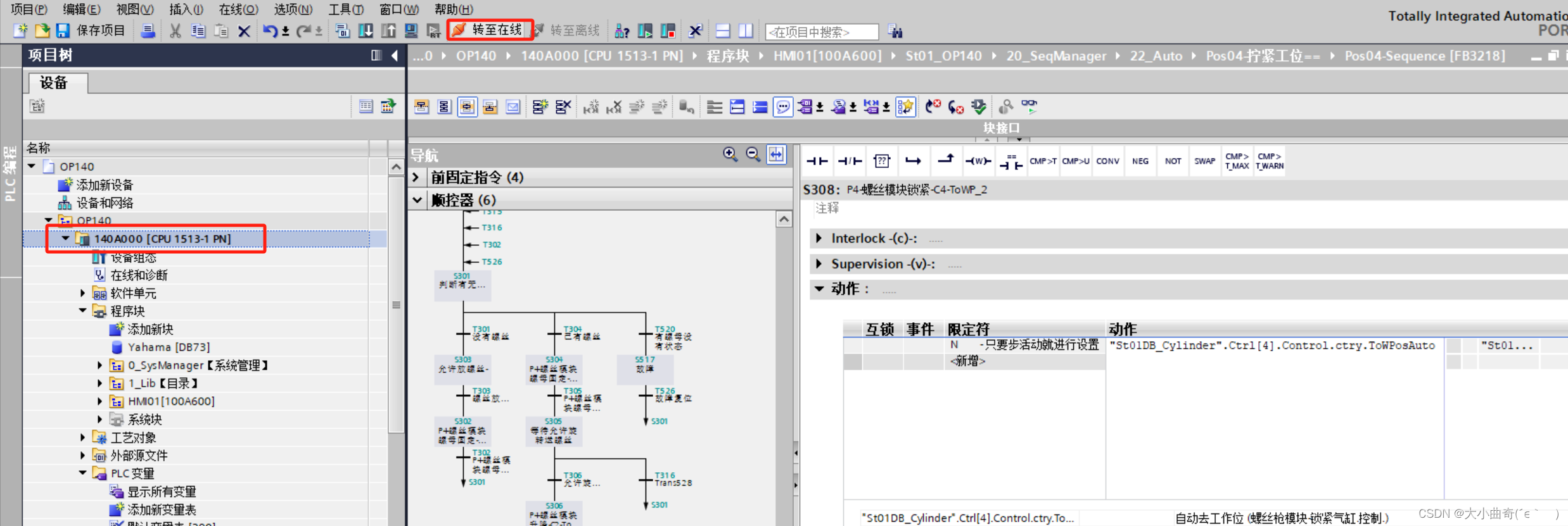Collapse the project tree panel arrow
1568x526 pixels.
(x=395, y=56)
